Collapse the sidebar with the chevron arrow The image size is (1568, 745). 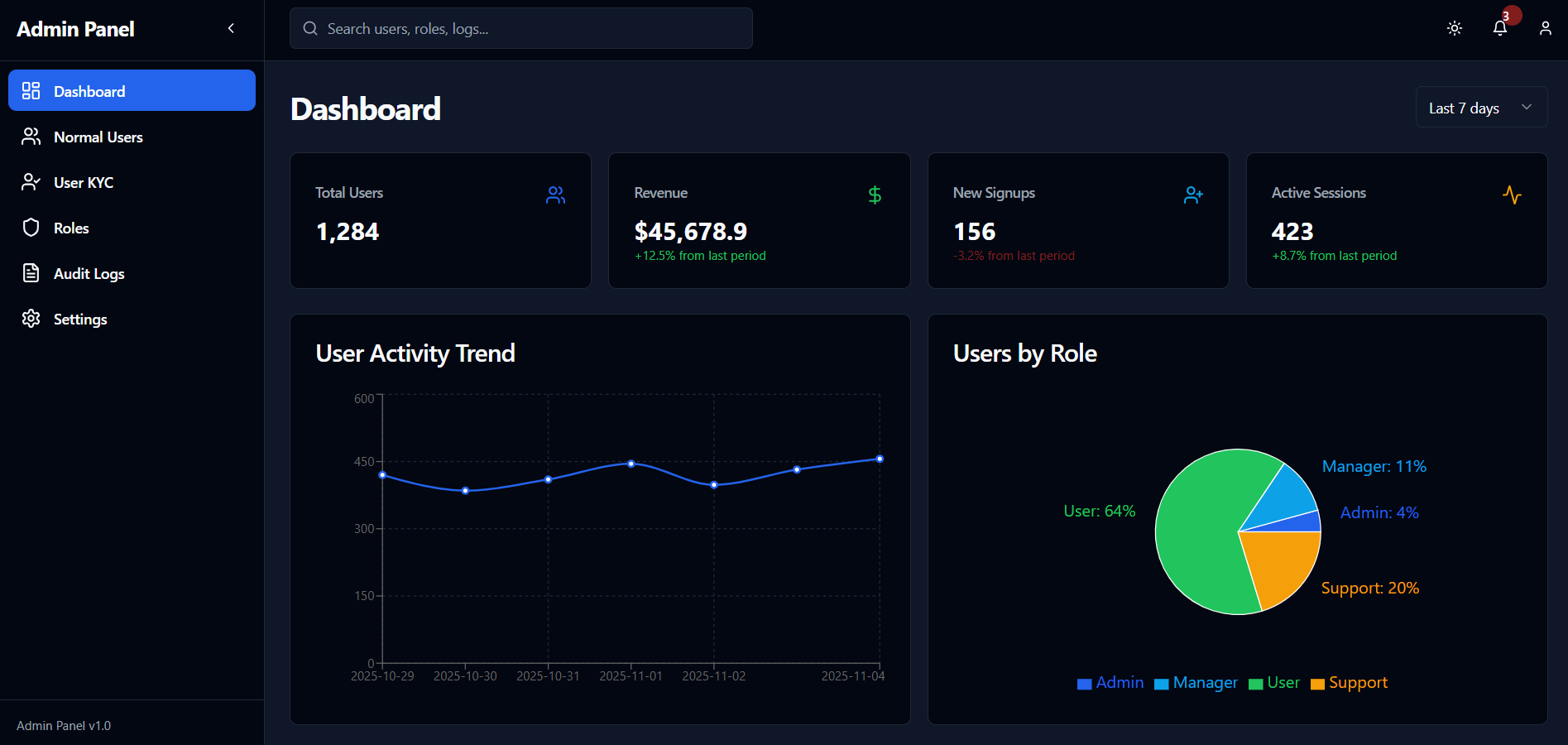(x=231, y=28)
